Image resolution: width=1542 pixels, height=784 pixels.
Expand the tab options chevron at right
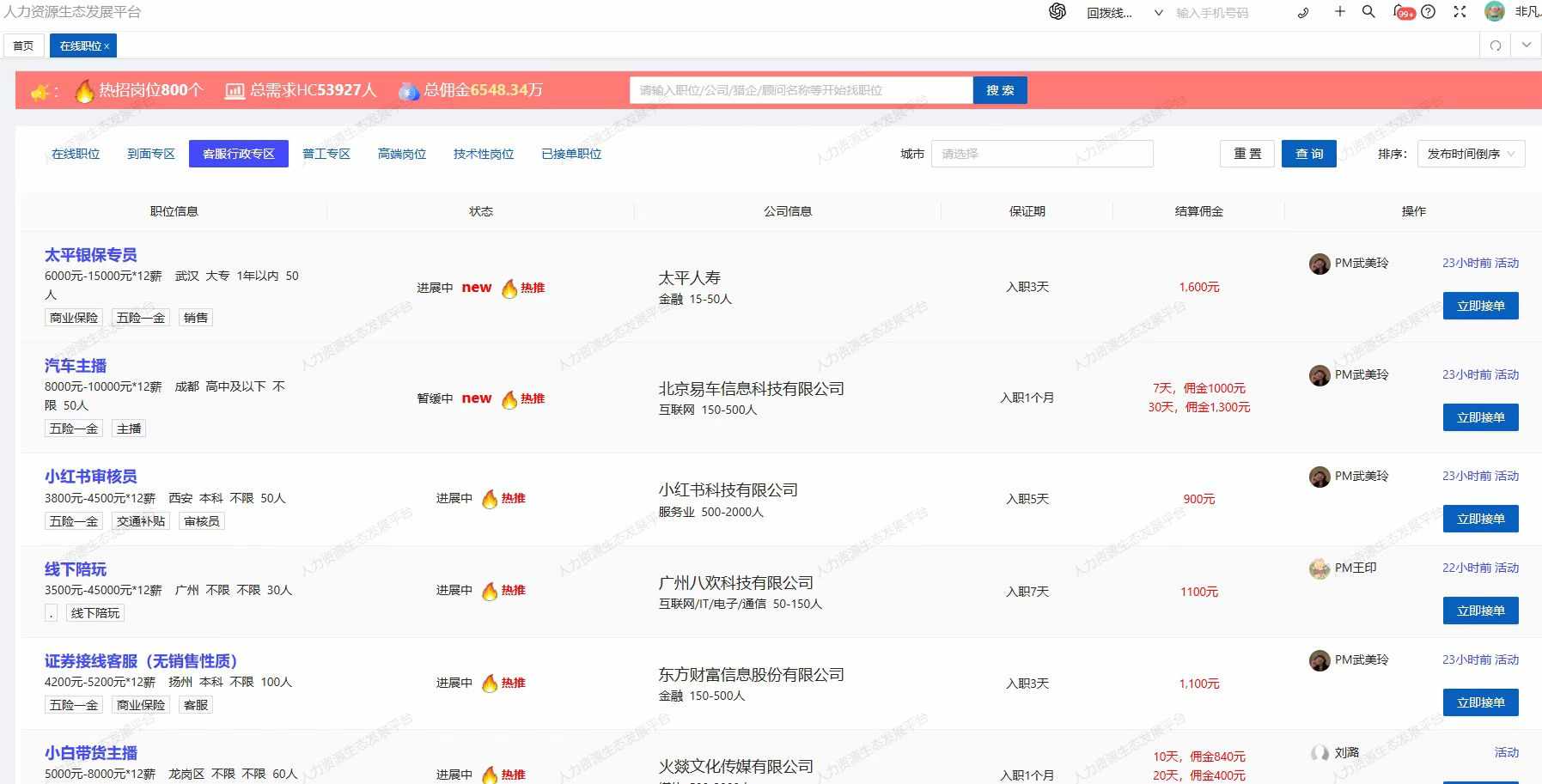click(1527, 45)
